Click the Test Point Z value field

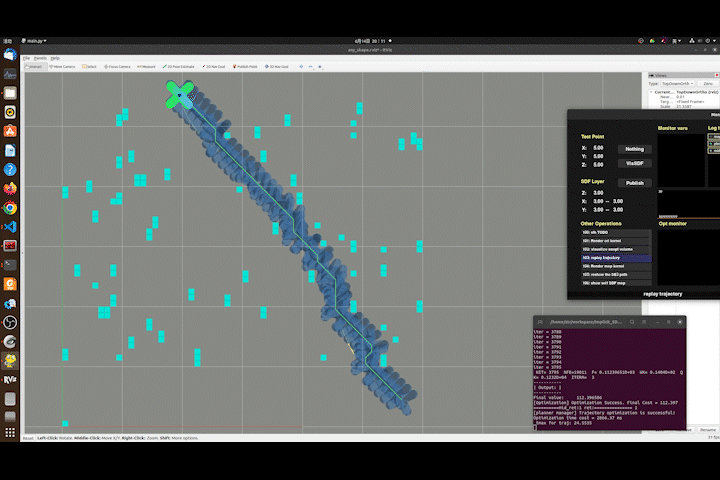pos(598,164)
